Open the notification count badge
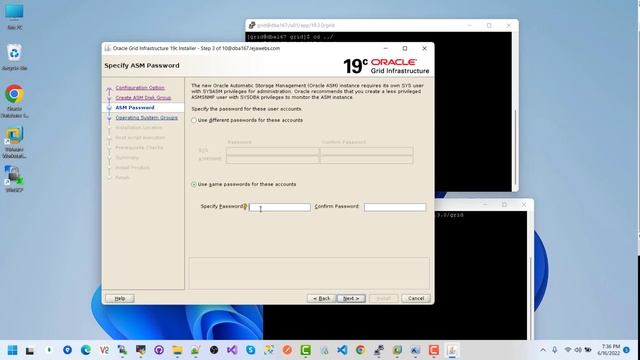Viewport: 640px width, 360px height. point(627,350)
